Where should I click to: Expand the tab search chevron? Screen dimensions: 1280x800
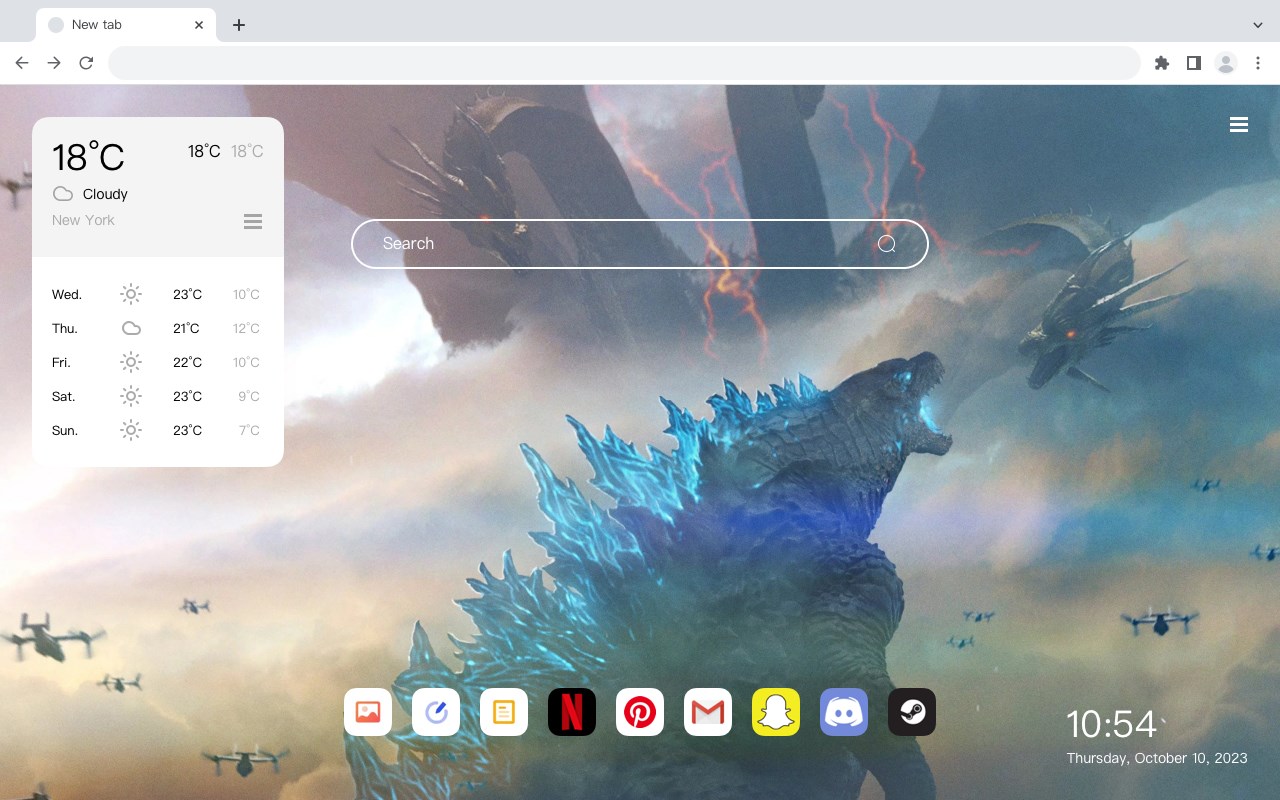point(1258,25)
